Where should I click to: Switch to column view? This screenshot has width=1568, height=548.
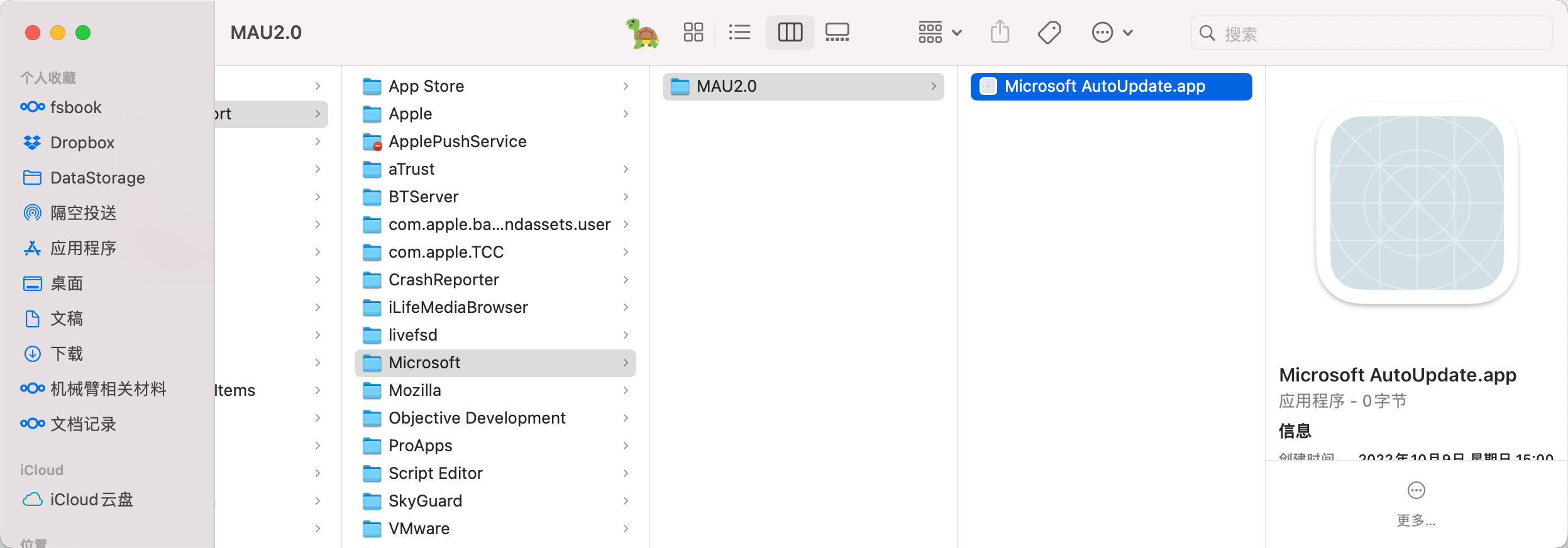pos(790,32)
